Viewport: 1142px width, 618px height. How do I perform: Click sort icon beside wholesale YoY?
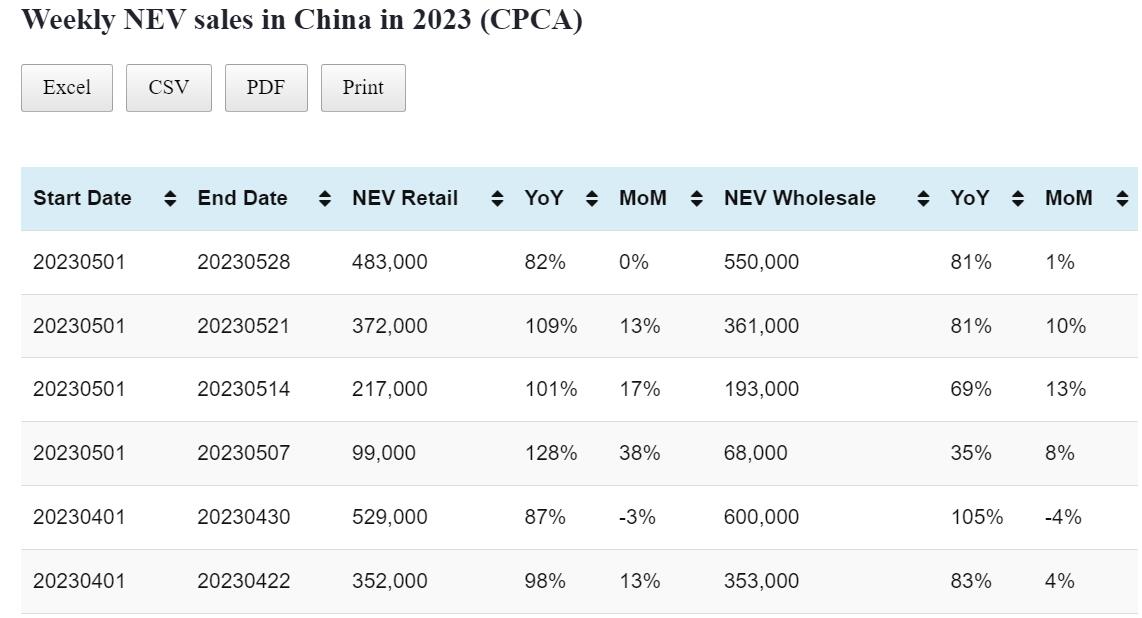click(x=1018, y=199)
